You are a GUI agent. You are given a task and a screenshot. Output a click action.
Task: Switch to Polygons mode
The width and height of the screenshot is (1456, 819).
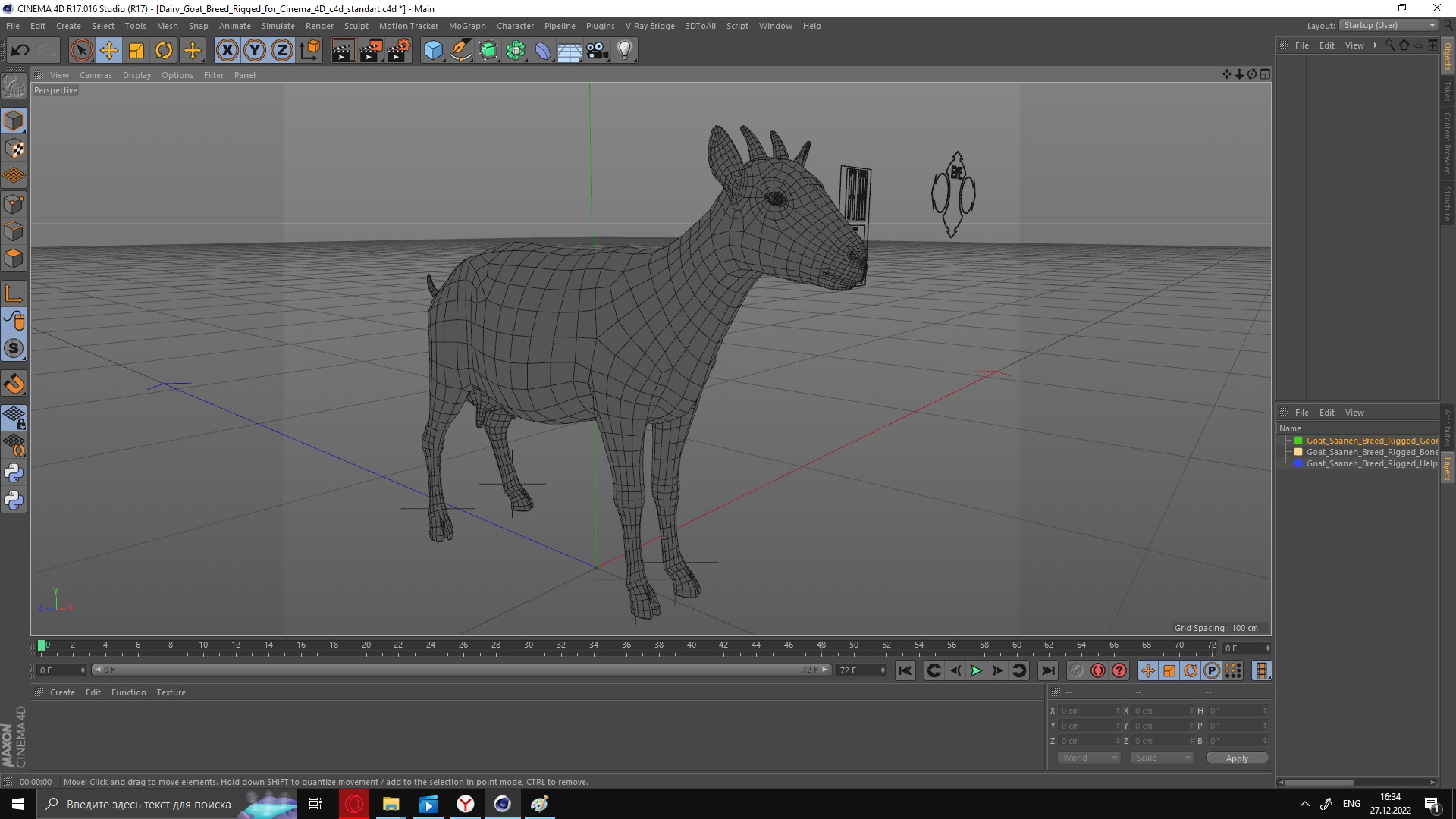[x=14, y=259]
